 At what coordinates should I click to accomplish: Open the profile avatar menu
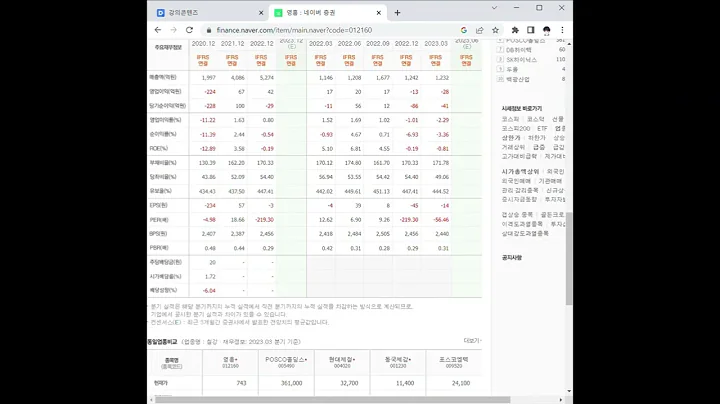pos(546,30)
